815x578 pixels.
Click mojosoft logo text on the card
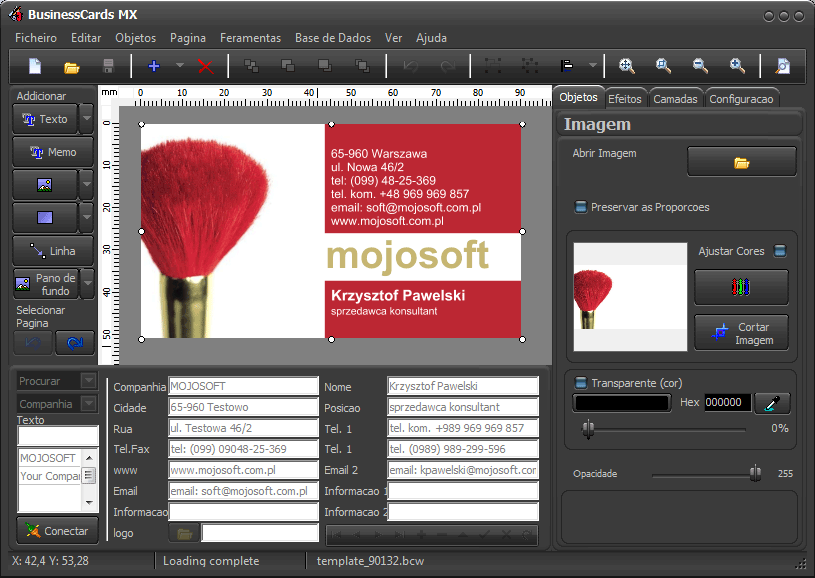(408, 256)
